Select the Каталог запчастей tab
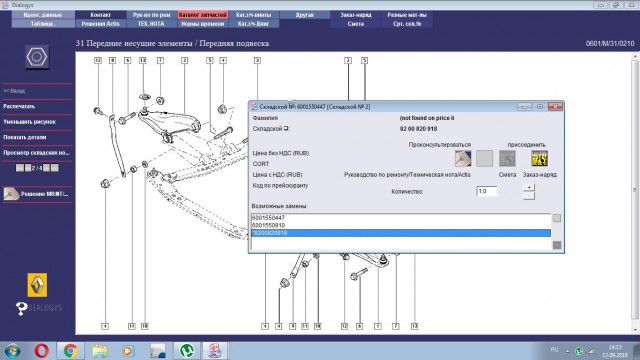This screenshot has height=360, width=640. pyautogui.click(x=202, y=15)
